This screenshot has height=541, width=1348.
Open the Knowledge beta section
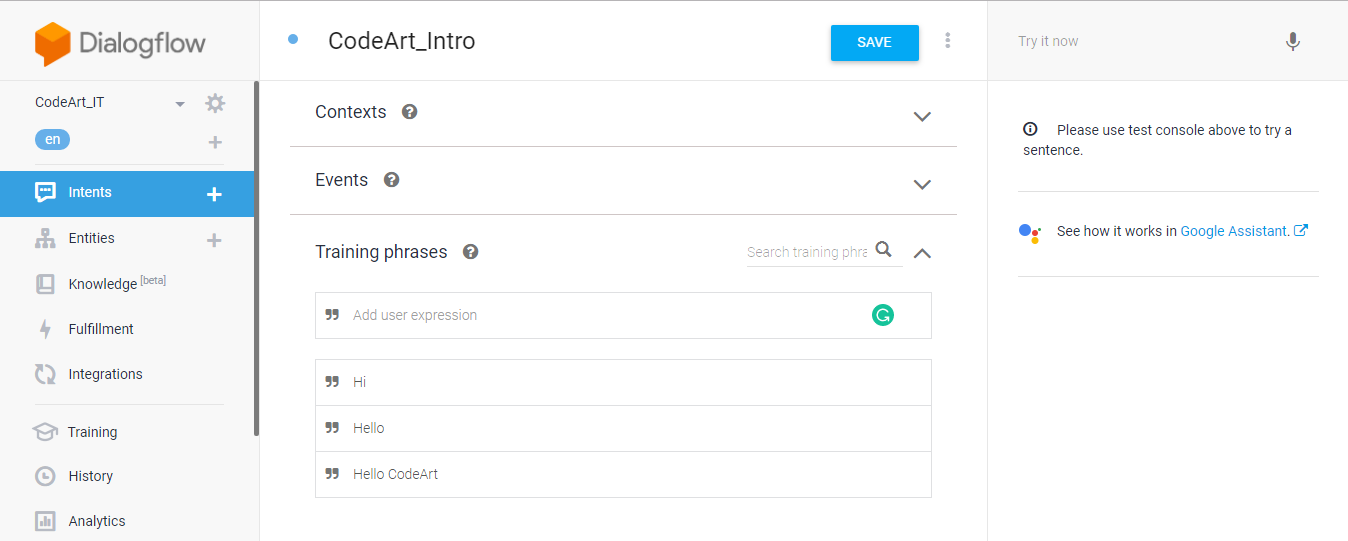click(102, 284)
